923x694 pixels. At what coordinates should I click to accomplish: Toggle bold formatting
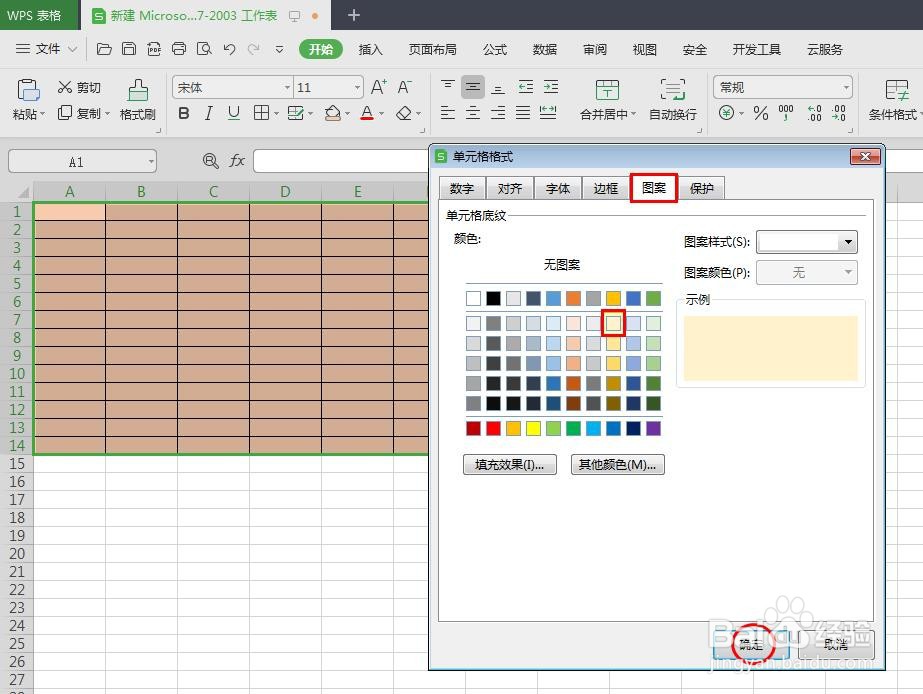coord(183,113)
